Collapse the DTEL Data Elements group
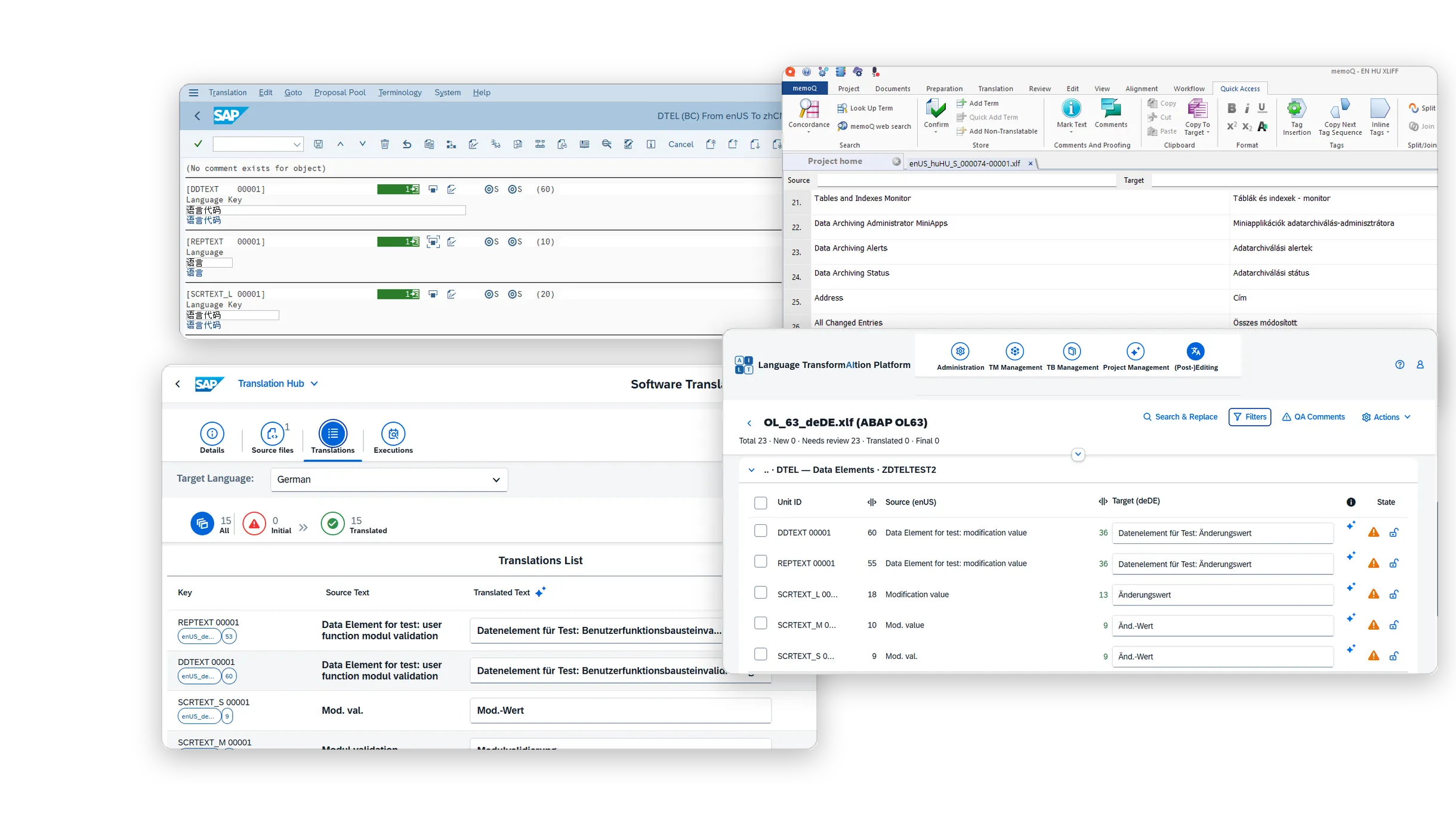Screen dimensions: 1456x823 point(751,470)
